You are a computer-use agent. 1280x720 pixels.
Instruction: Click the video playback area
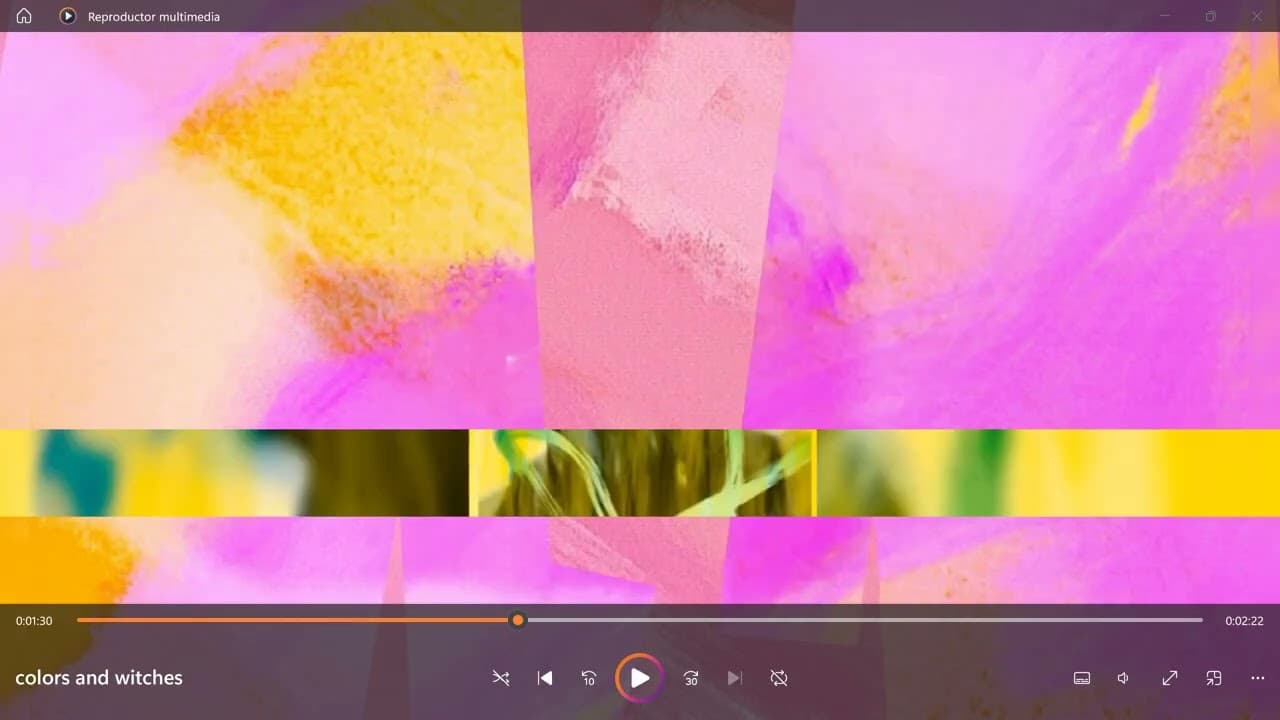[x=640, y=318]
